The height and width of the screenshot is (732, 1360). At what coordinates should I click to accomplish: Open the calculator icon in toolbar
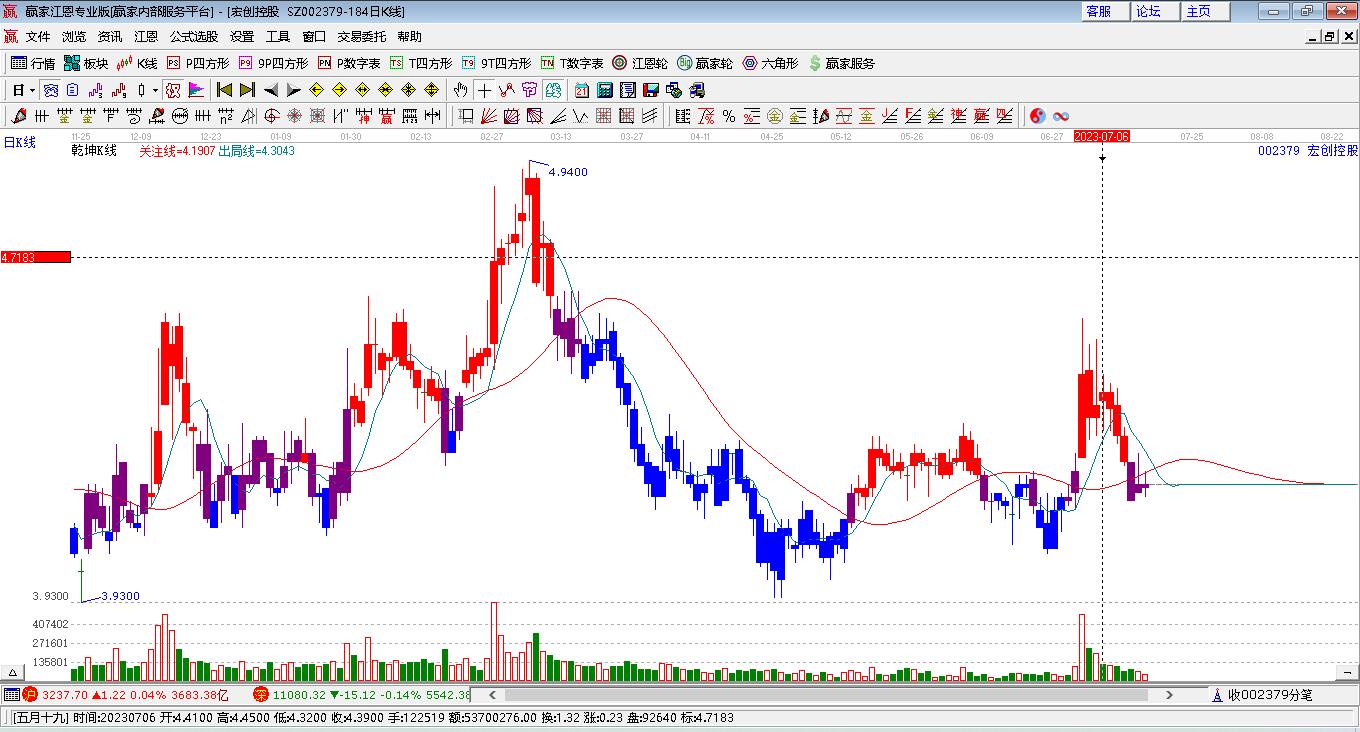pos(604,90)
